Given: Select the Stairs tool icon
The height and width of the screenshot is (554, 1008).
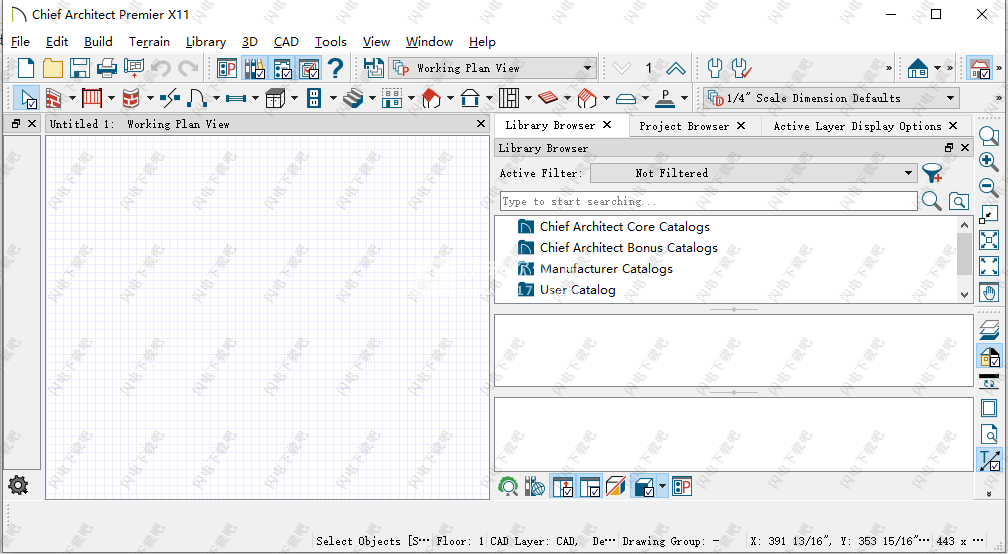Looking at the screenshot, I should point(353,98).
